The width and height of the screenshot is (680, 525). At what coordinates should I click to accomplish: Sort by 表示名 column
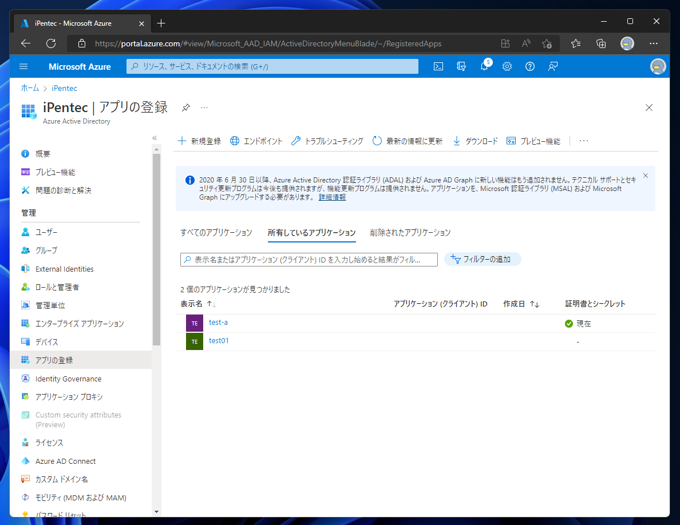[198, 304]
